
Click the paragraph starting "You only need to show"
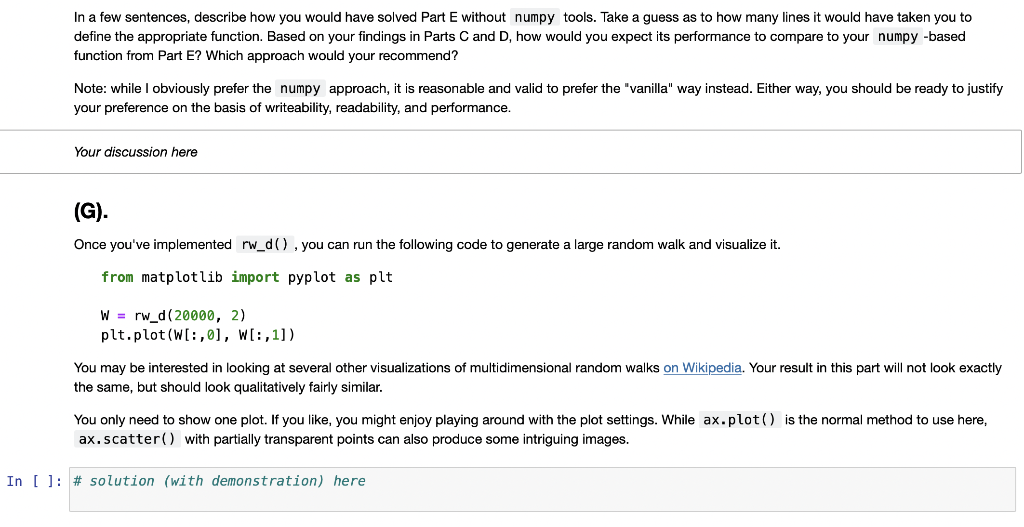pyautogui.click(x=530, y=430)
